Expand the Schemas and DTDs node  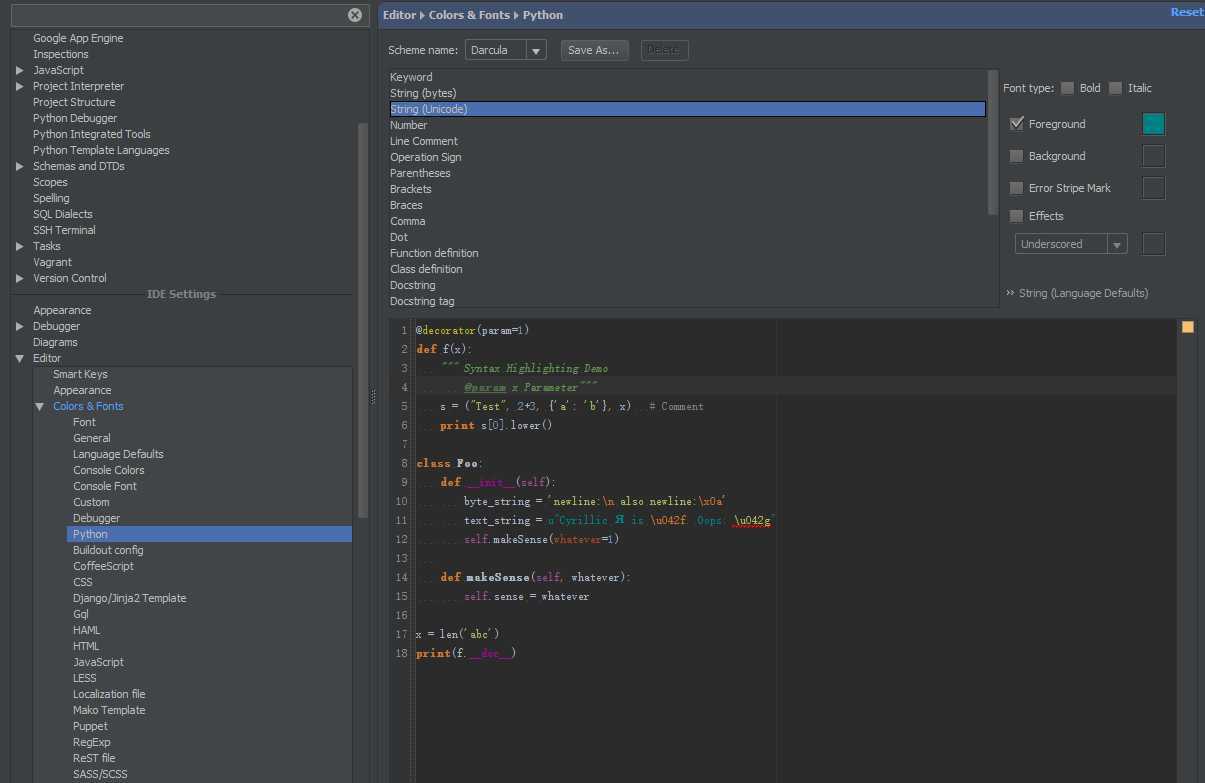coord(20,166)
